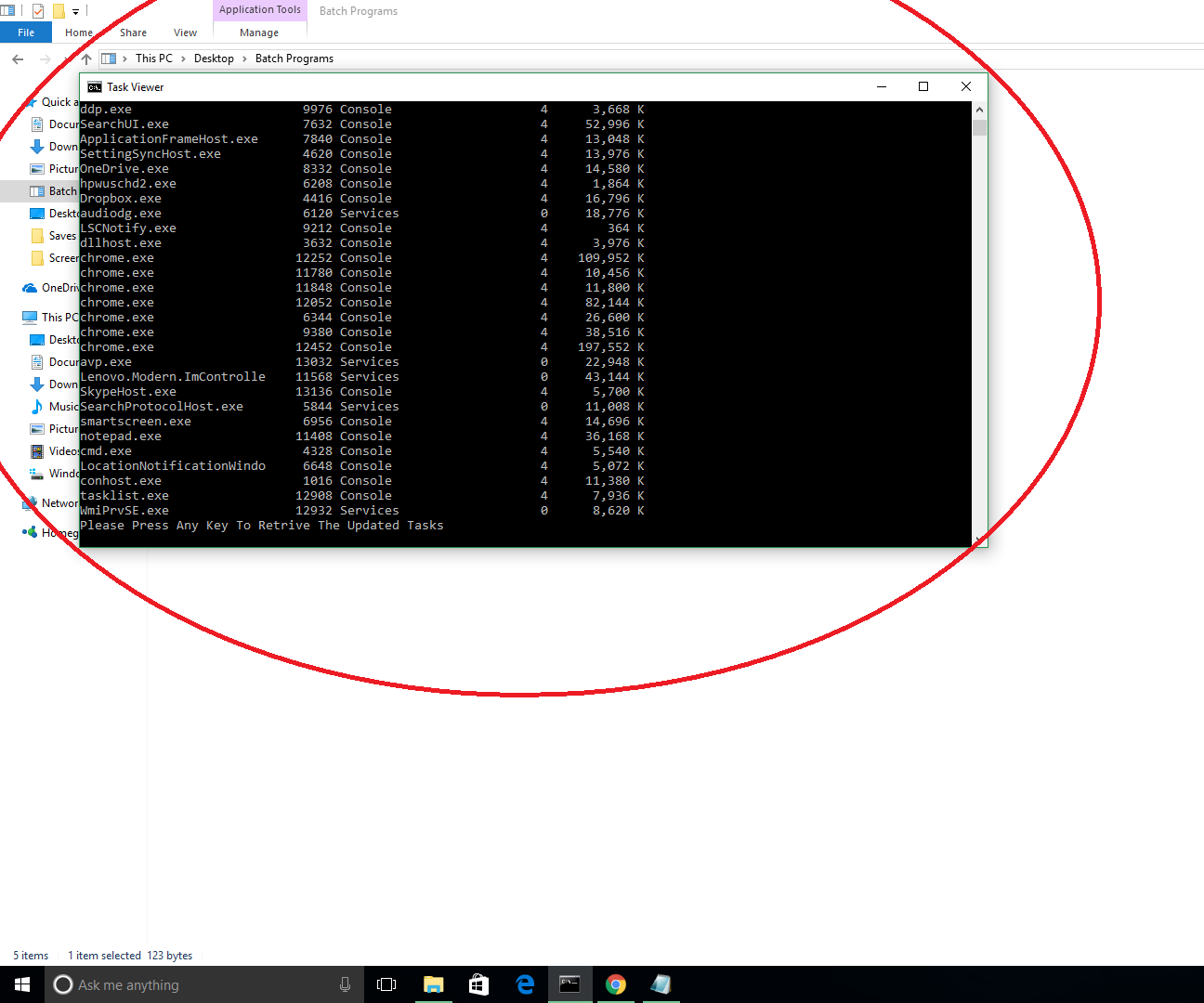
Task: Open the Manage tab under Application Tools
Action: point(258,32)
